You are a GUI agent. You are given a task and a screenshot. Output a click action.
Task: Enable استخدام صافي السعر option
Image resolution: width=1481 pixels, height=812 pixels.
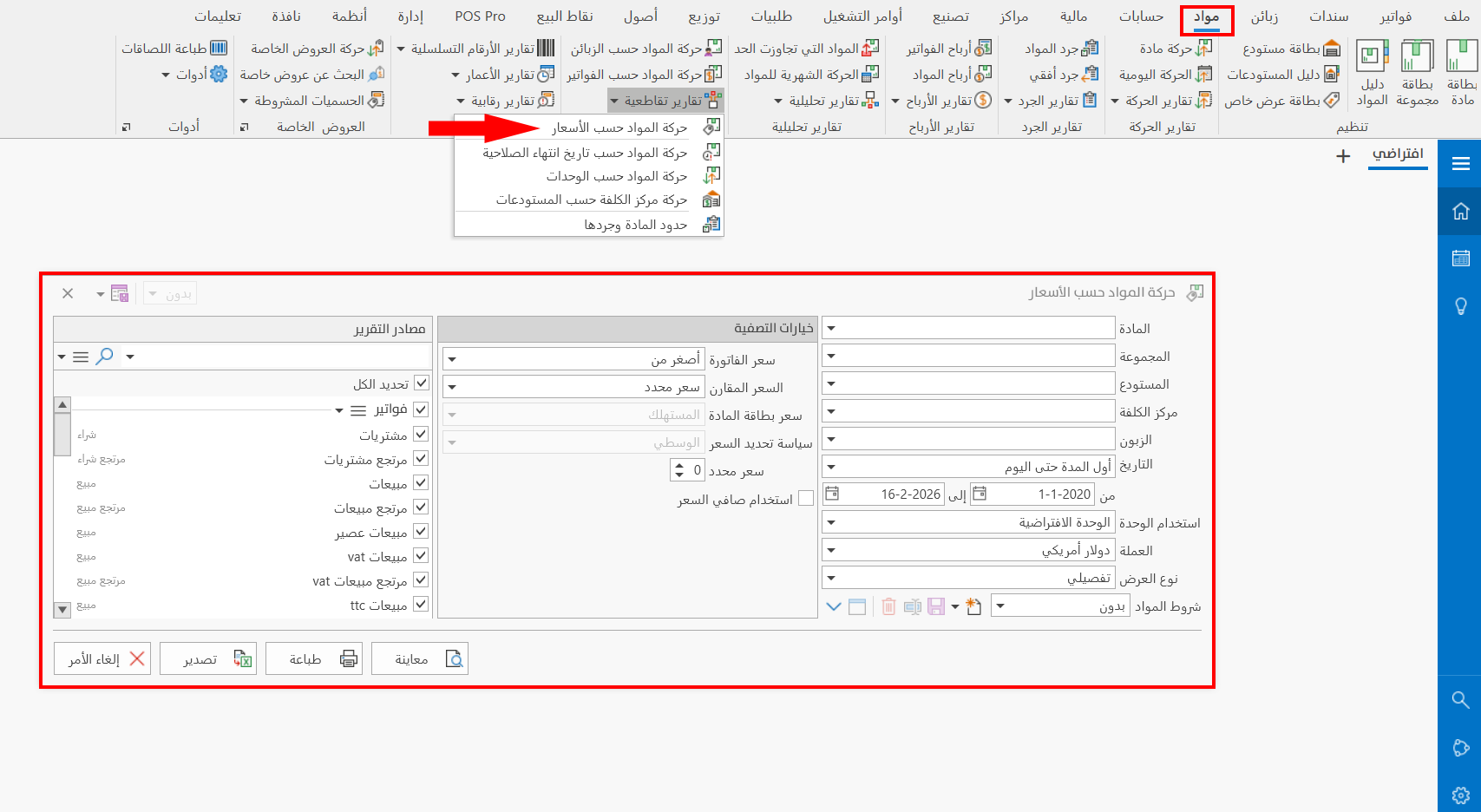(x=806, y=498)
